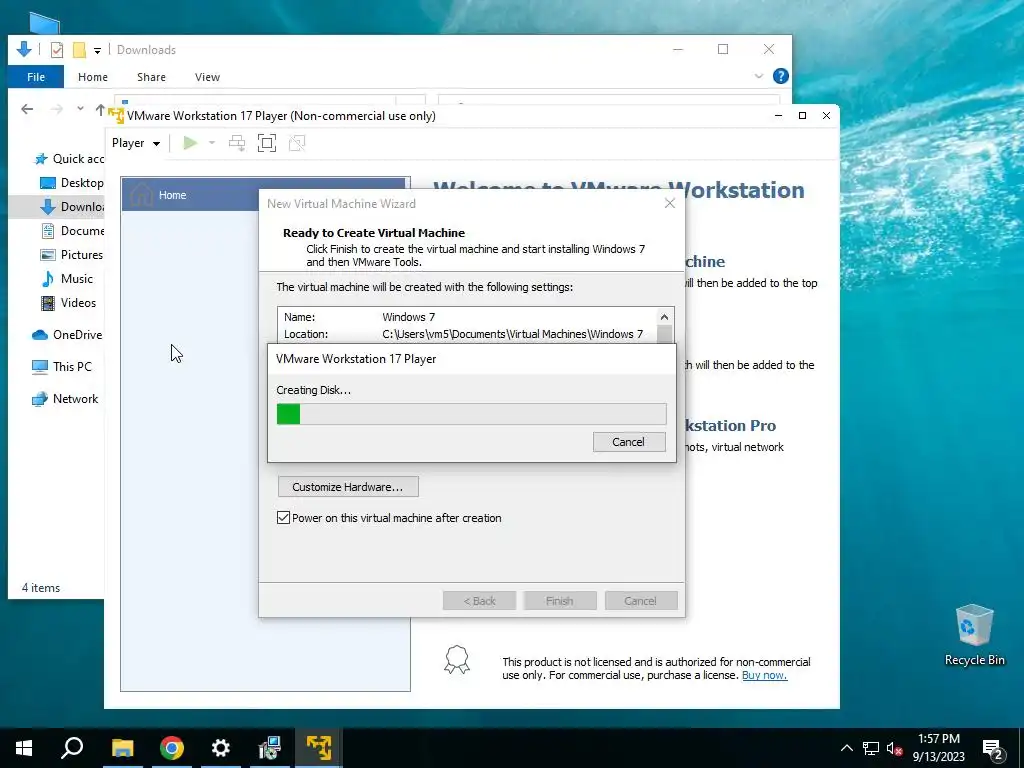Open taskbar search magnifier
Screen dimensions: 1024x768
click(x=72, y=748)
